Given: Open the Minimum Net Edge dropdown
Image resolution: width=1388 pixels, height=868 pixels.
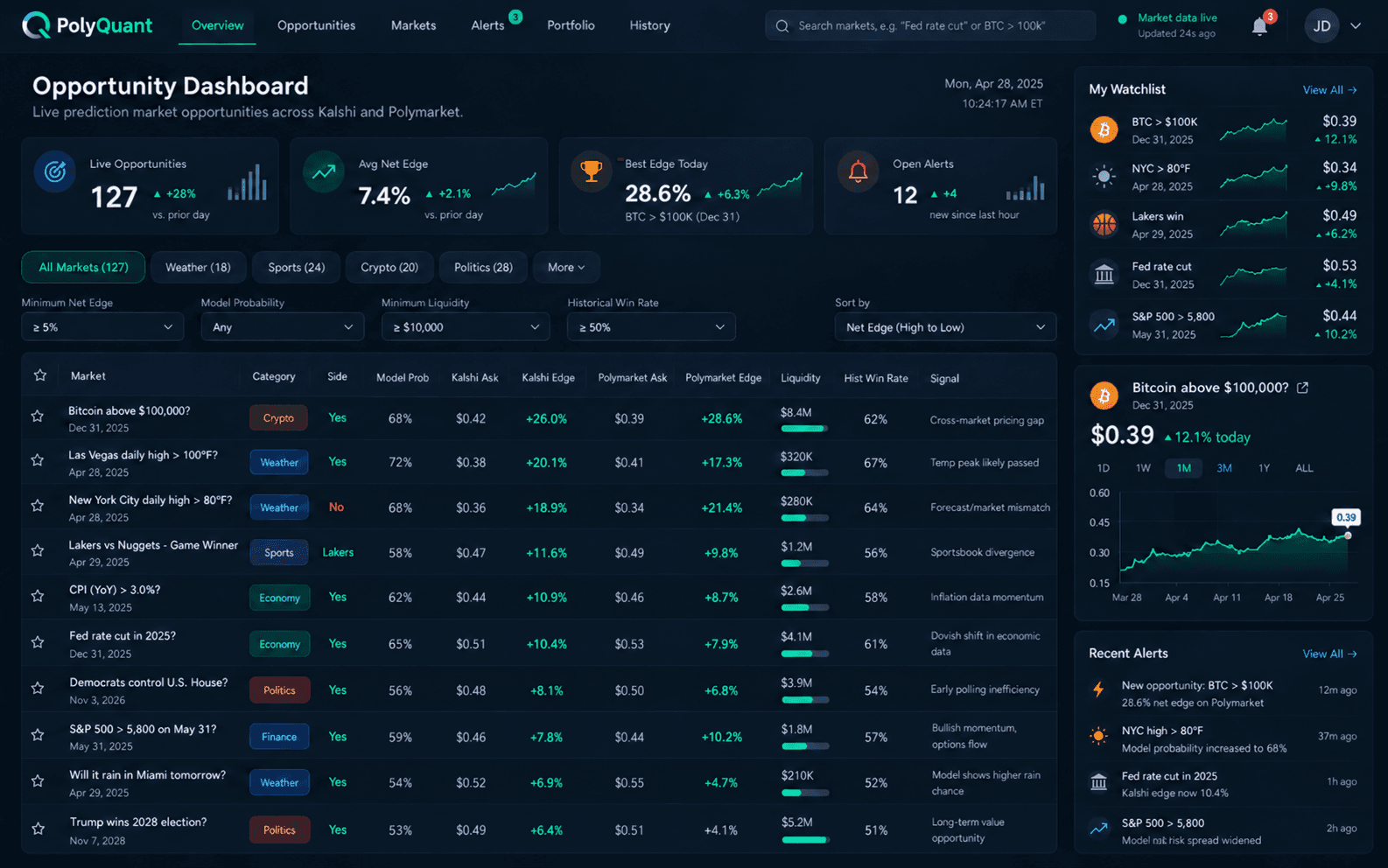Looking at the screenshot, I should point(102,327).
